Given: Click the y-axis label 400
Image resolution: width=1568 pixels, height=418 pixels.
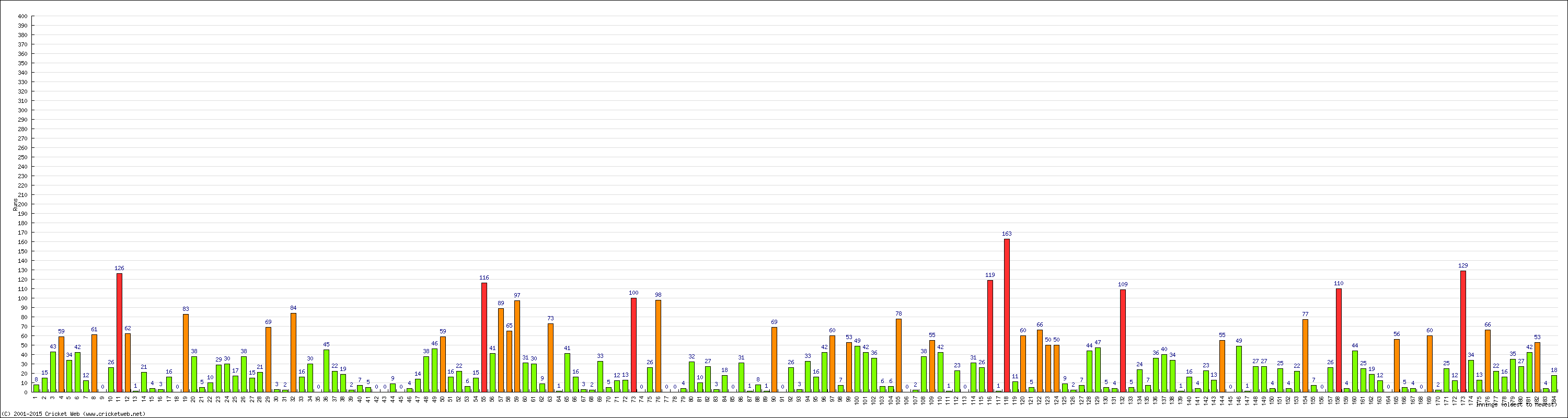Looking at the screenshot, I should tap(22, 16).
